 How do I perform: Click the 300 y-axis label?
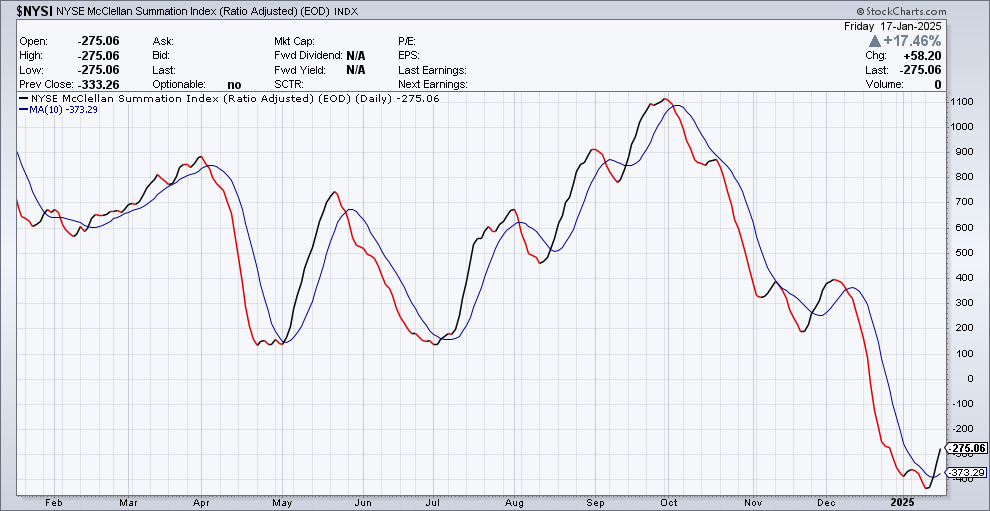click(x=963, y=303)
